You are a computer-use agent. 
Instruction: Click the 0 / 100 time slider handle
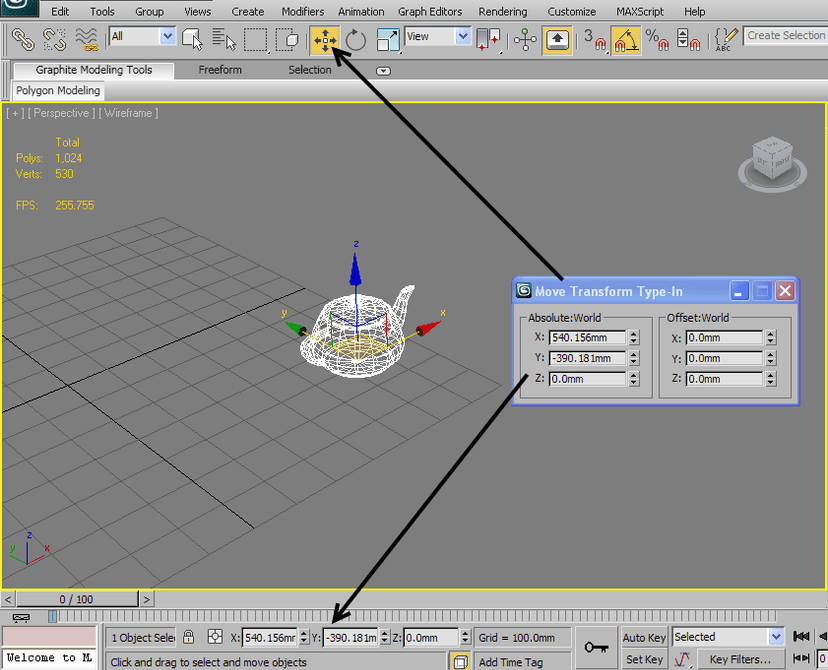point(77,599)
